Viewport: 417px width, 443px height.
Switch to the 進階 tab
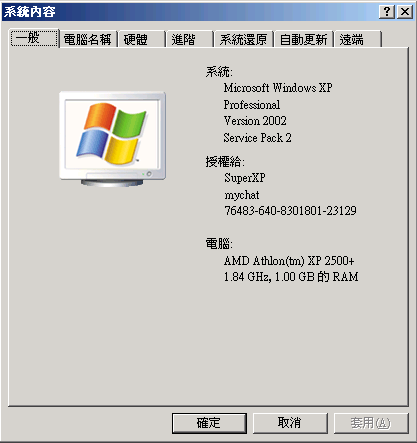tap(189, 40)
